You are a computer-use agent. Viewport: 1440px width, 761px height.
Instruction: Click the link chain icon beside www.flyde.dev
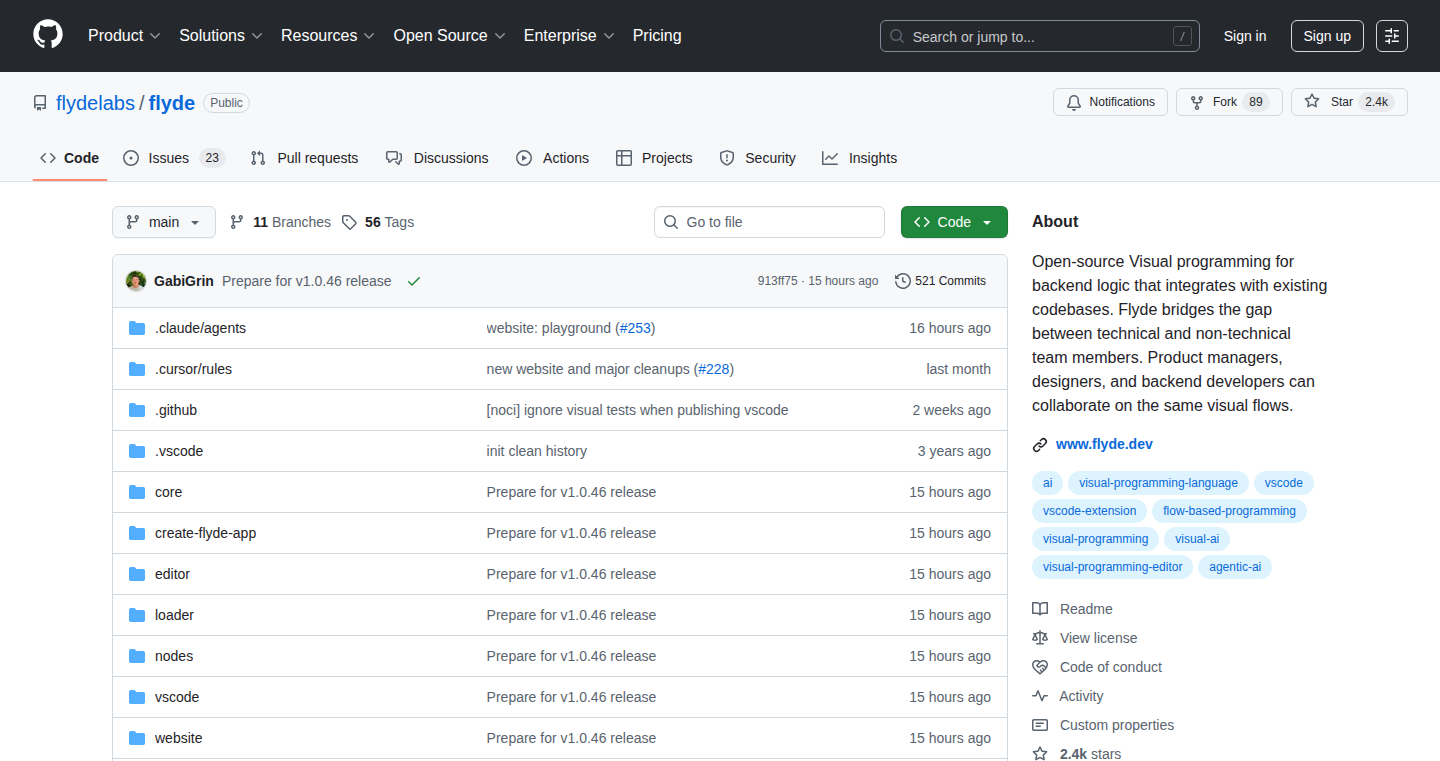point(1040,444)
